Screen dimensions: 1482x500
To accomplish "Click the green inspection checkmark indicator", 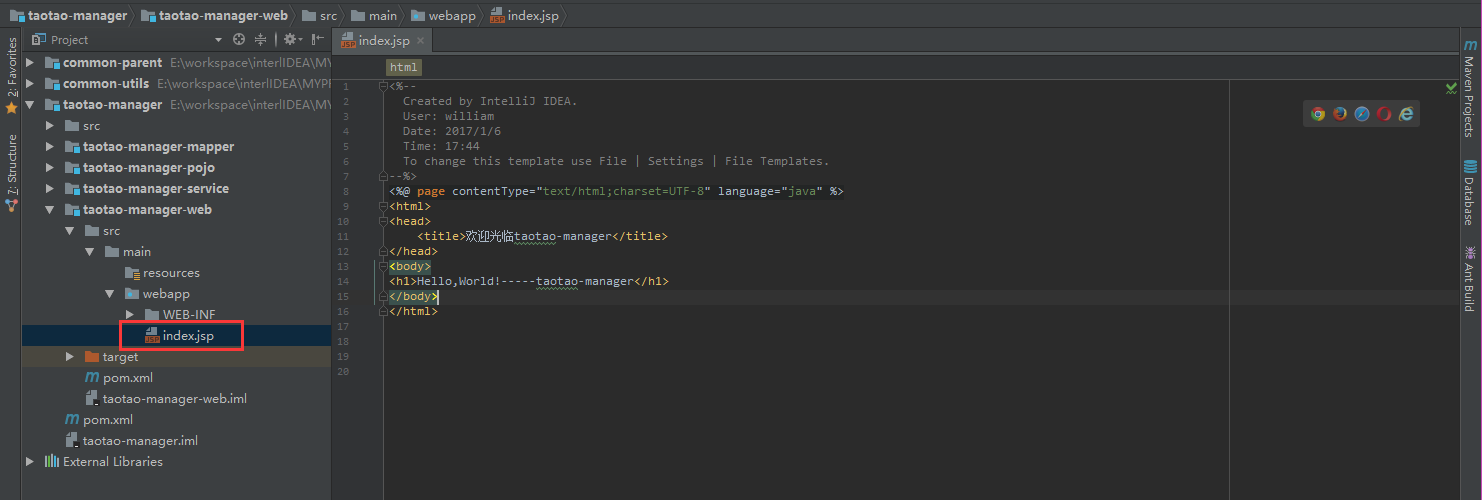I will click(1451, 88).
